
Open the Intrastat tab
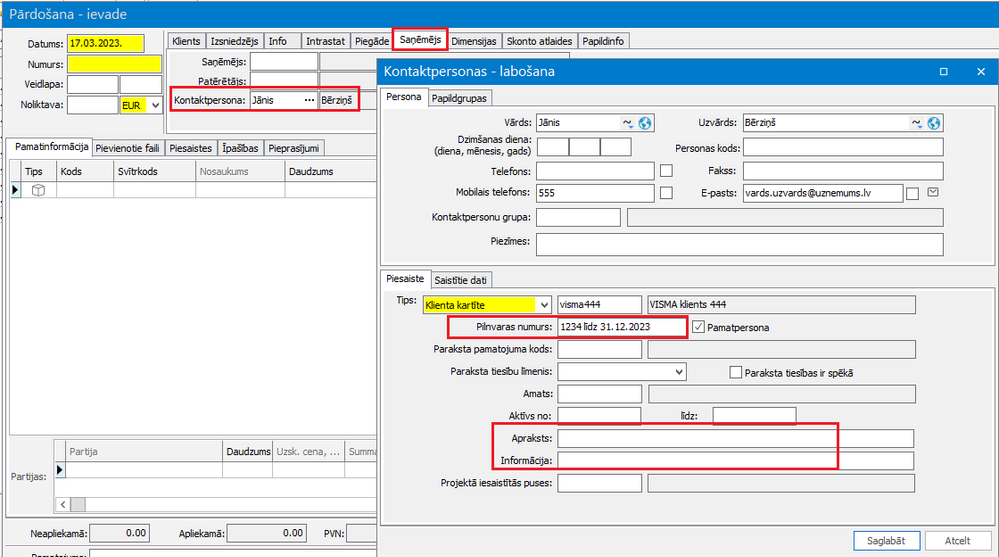tap(325, 41)
